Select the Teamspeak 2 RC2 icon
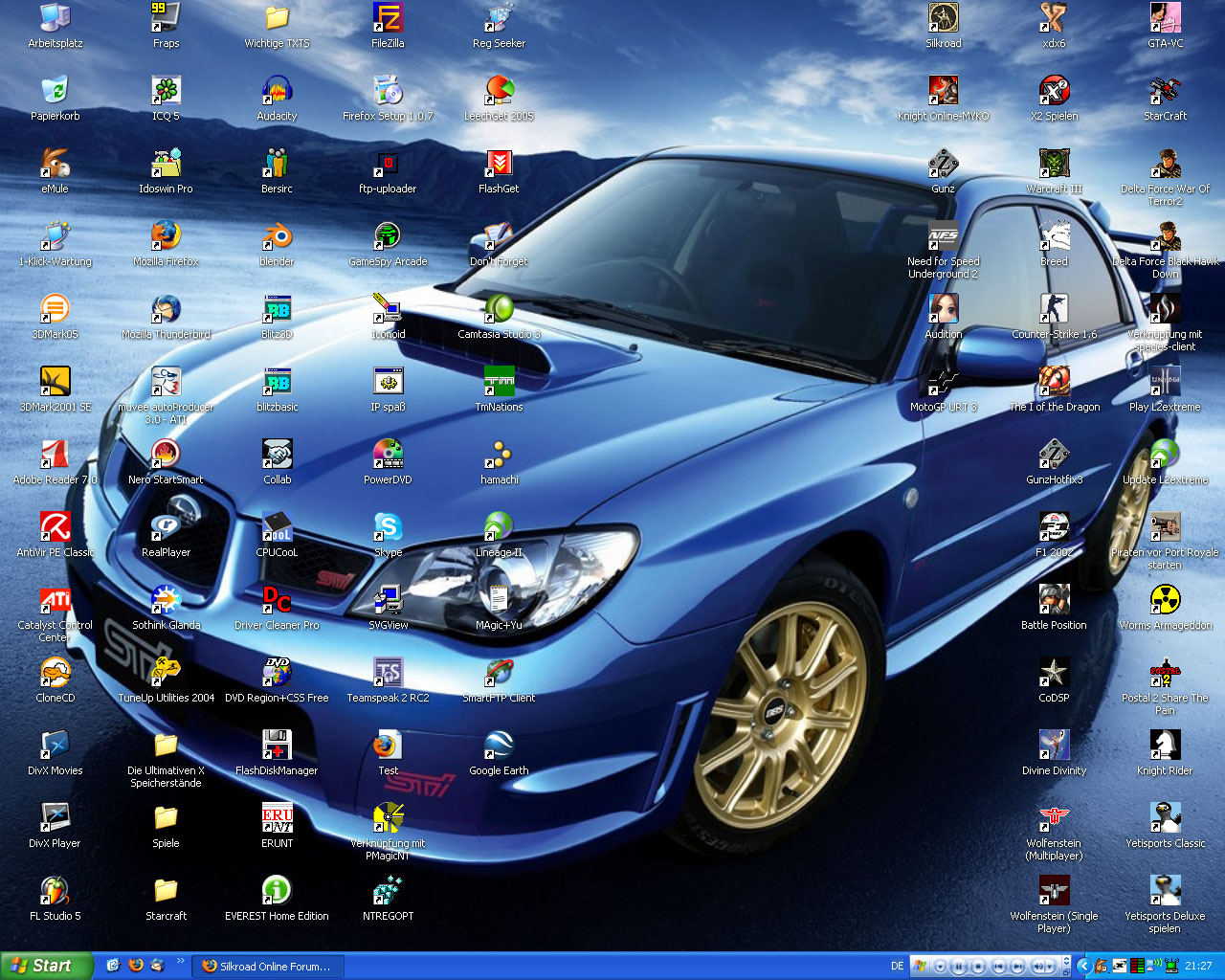The width and height of the screenshot is (1225, 980). (x=388, y=674)
